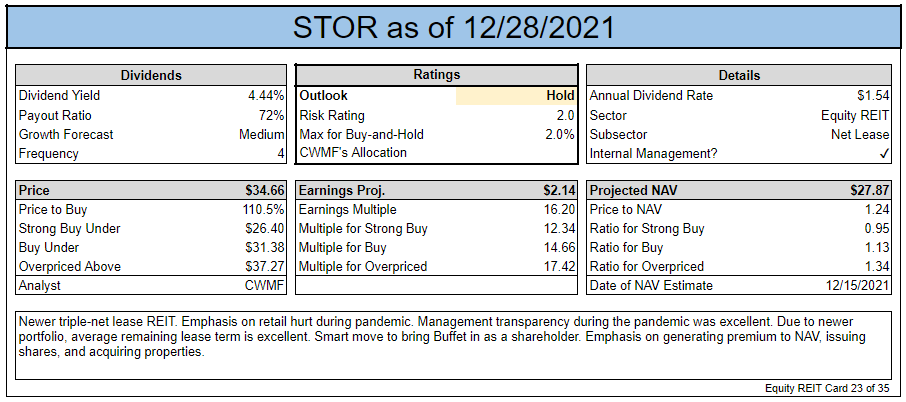Click the Internal Management checkmark
The image size is (906, 402).
pyautogui.click(x=883, y=154)
